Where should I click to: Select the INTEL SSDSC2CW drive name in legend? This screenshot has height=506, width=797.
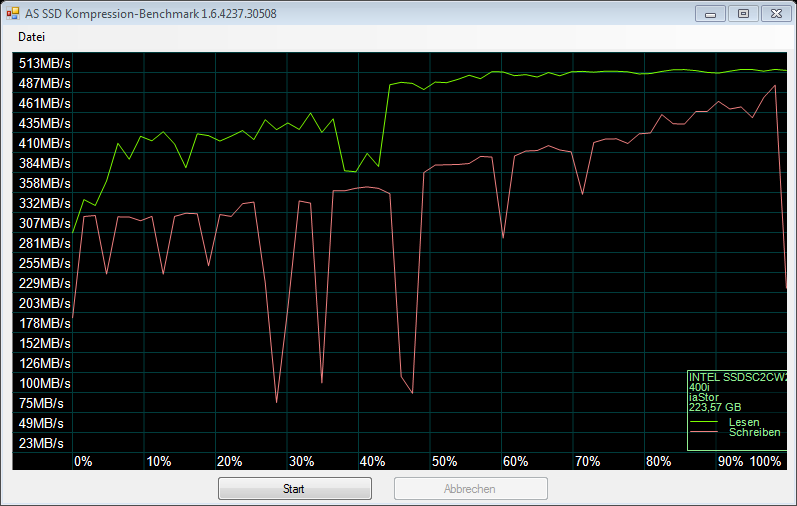point(738,377)
